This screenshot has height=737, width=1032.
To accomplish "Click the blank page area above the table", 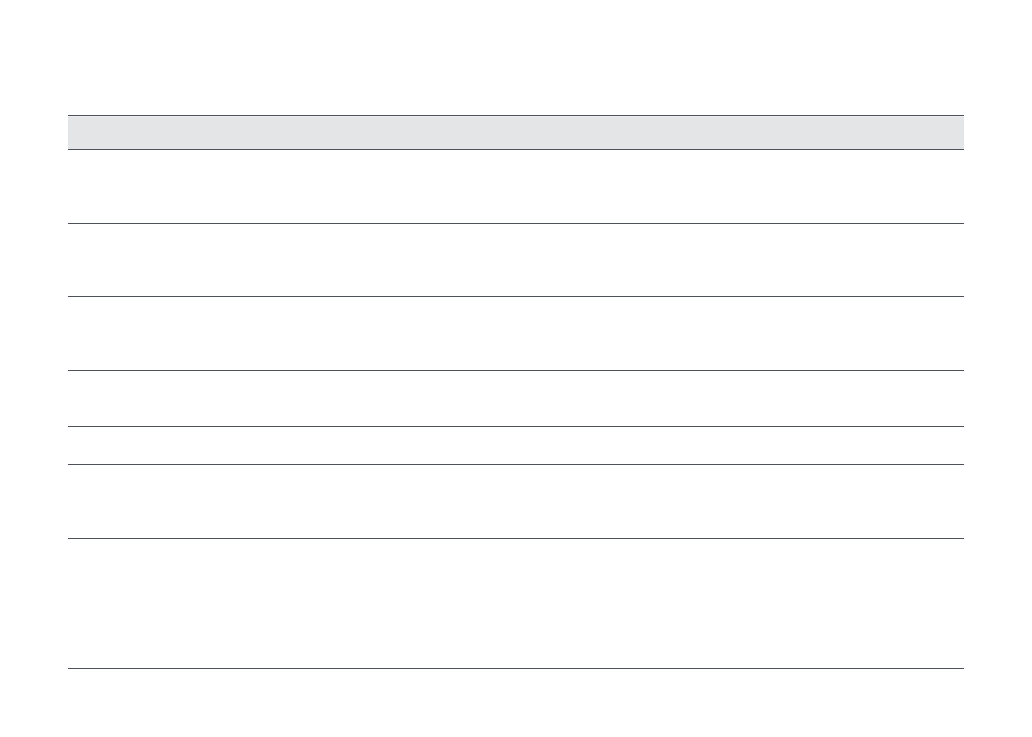I will 515,55.
